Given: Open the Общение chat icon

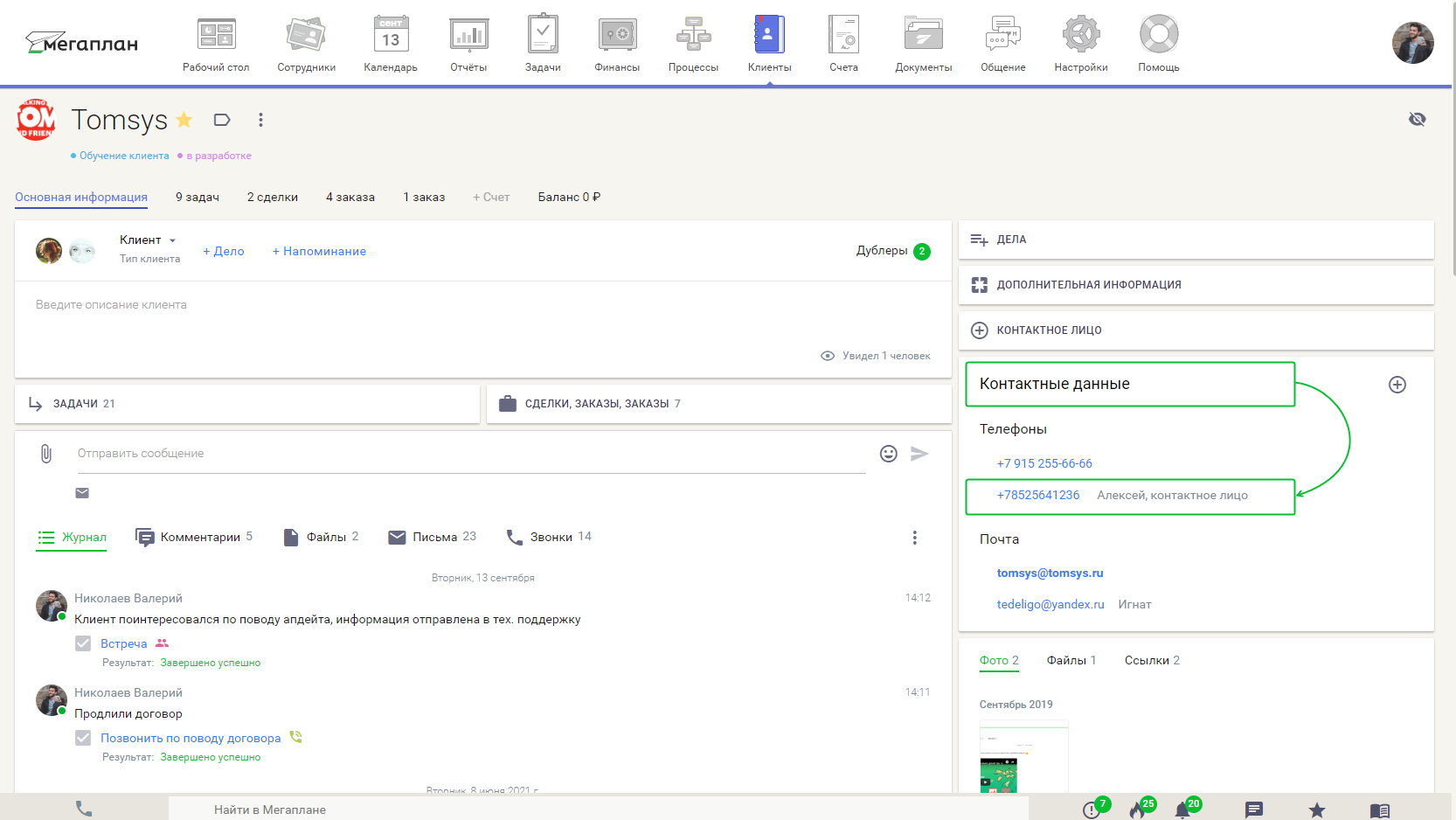Looking at the screenshot, I should (1002, 35).
